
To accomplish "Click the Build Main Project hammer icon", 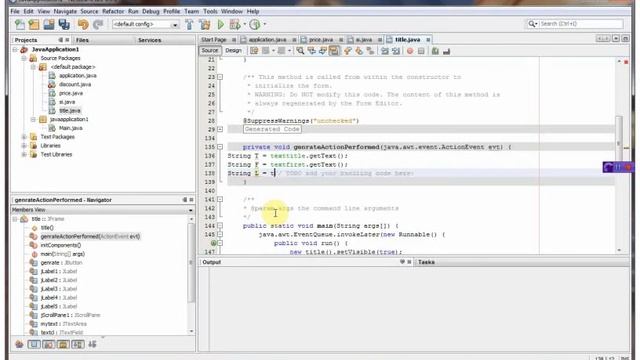I will [189, 24].
